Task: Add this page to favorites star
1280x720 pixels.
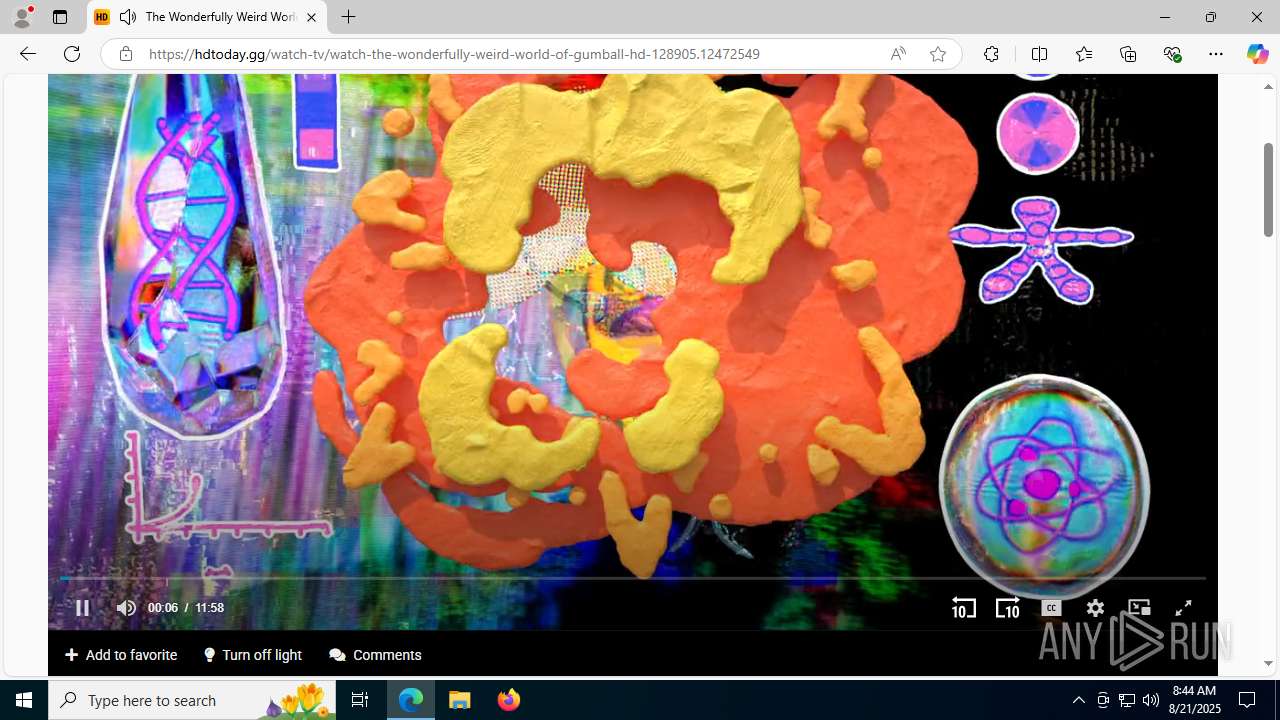Action: 938,54
